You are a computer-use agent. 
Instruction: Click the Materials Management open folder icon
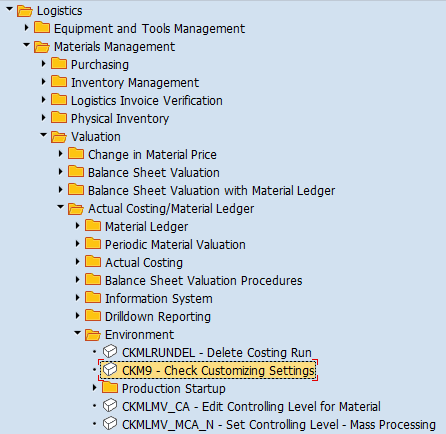(x=42, y=47)
